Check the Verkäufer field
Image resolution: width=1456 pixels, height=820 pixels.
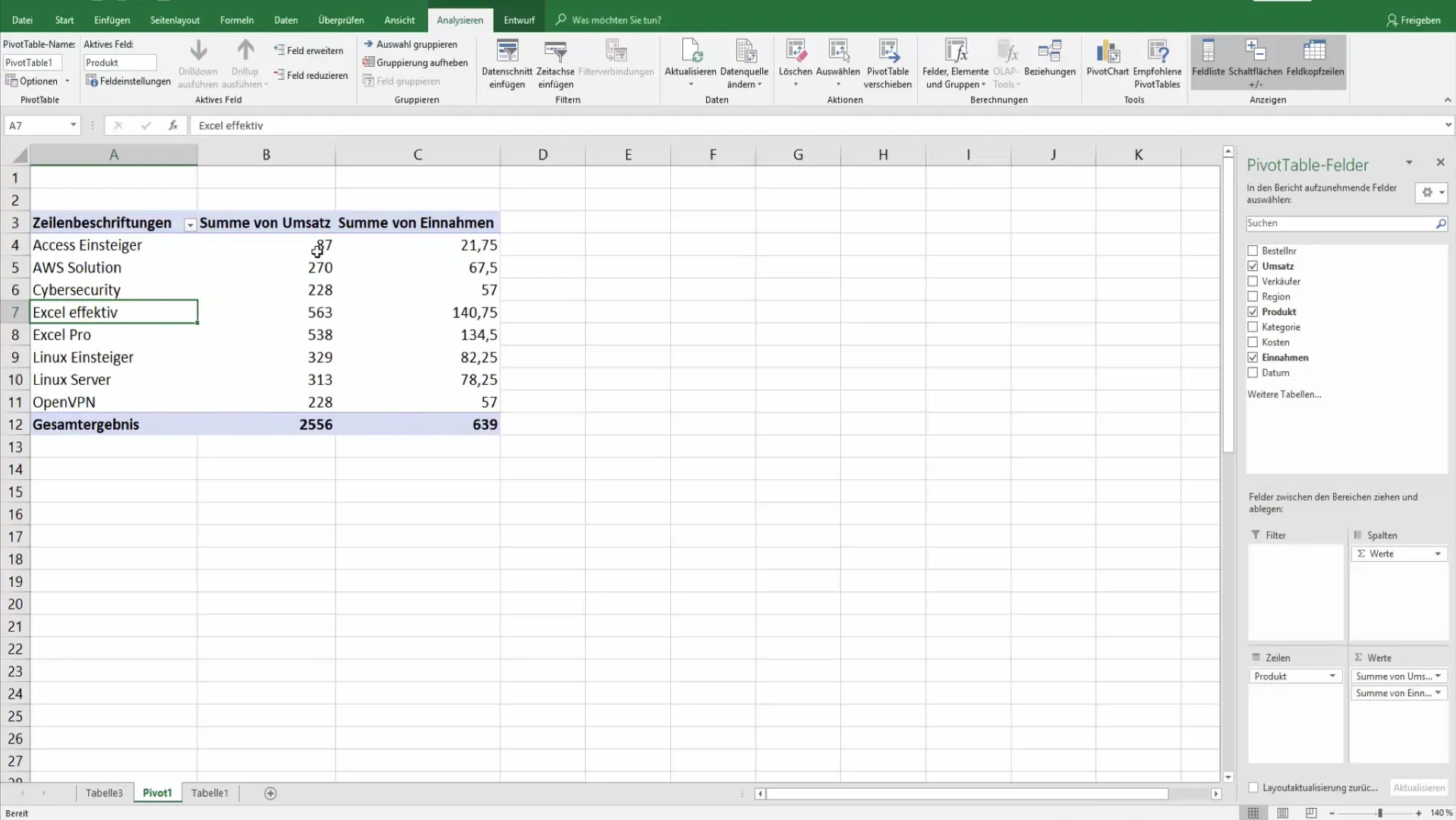1253,281
